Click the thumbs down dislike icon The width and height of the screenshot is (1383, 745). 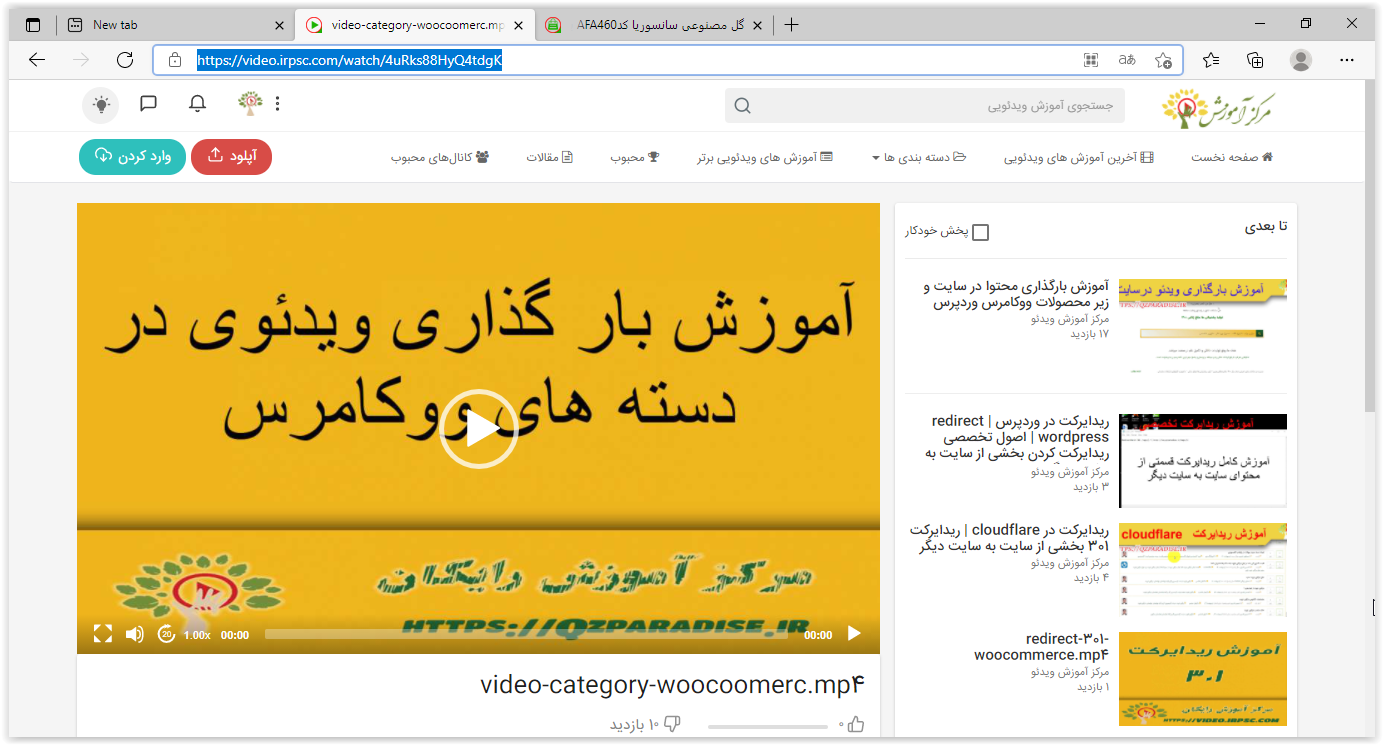pyautogui.click(x=672, y=724)
